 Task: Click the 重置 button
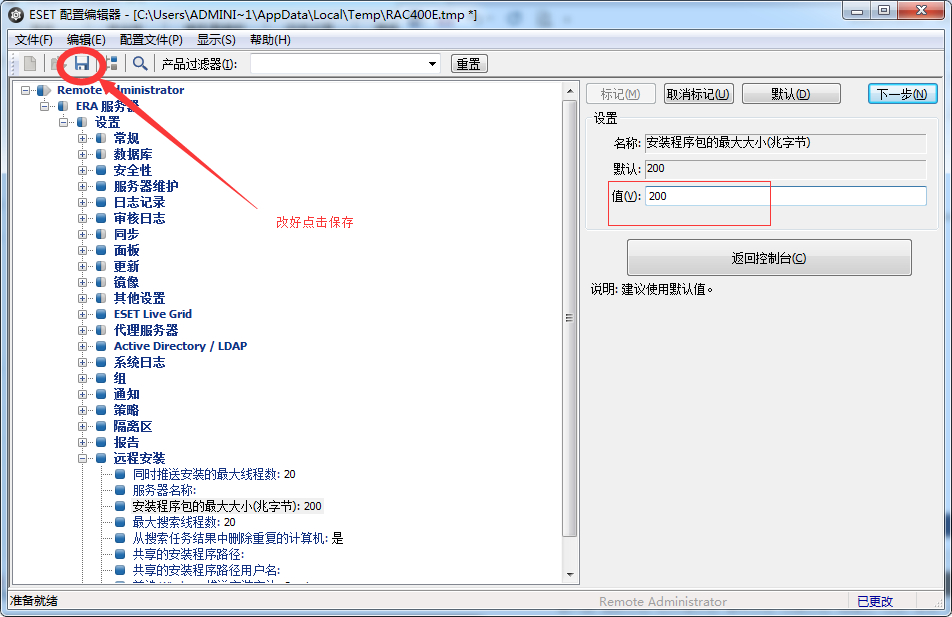coord(469,64)
